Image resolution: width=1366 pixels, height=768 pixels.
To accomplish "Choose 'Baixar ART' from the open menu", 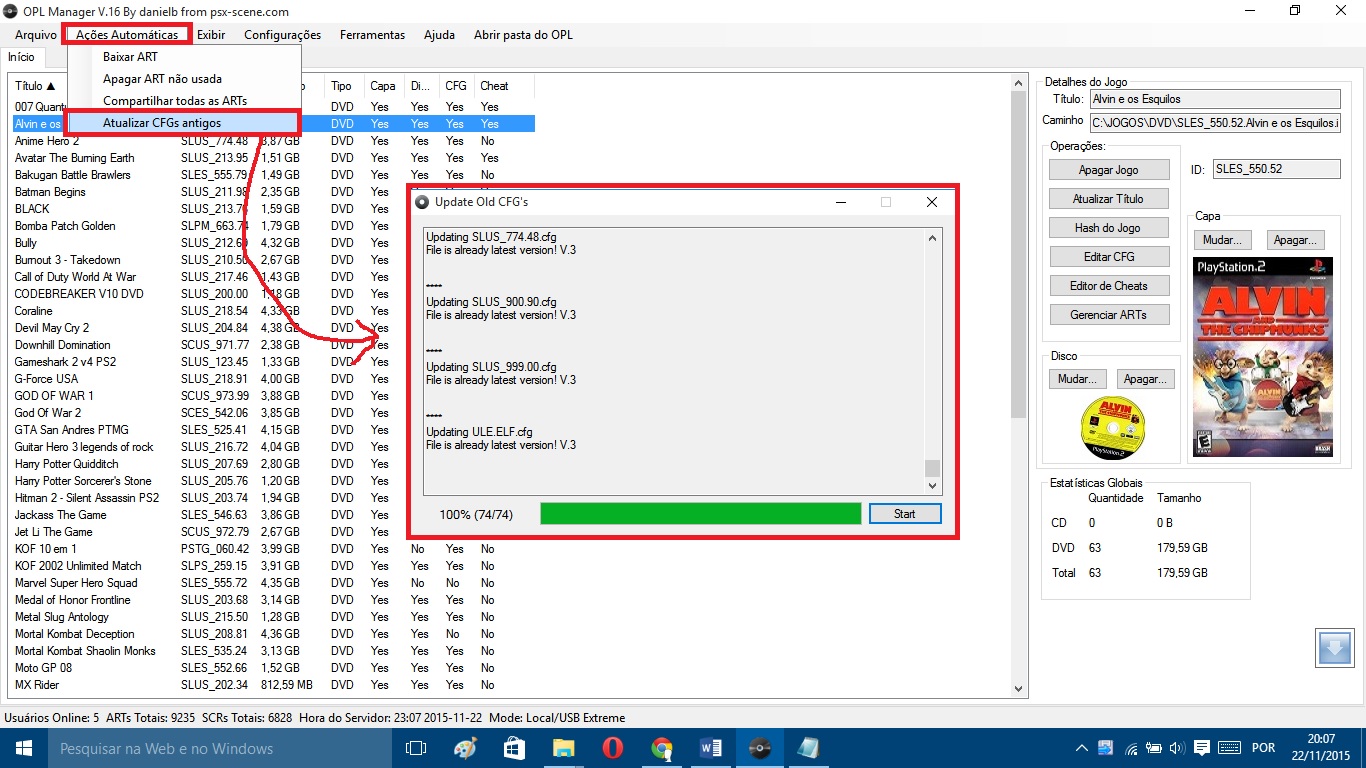I will (x=130, y=57).
